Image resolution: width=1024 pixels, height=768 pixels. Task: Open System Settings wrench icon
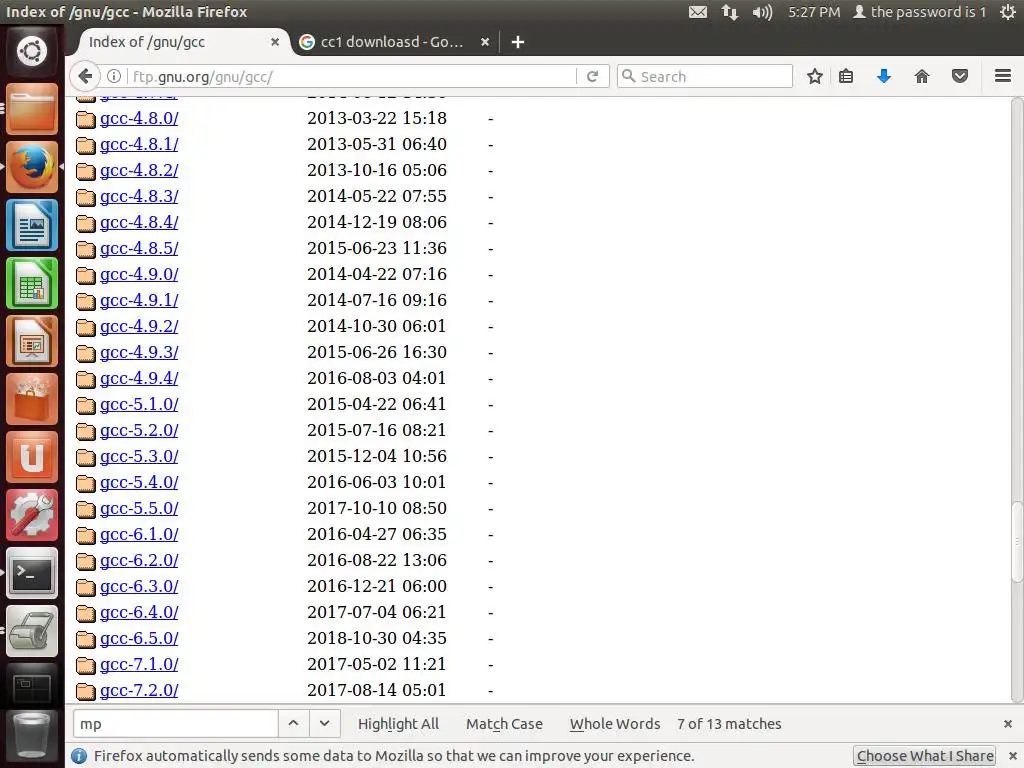tap(31, 515)
